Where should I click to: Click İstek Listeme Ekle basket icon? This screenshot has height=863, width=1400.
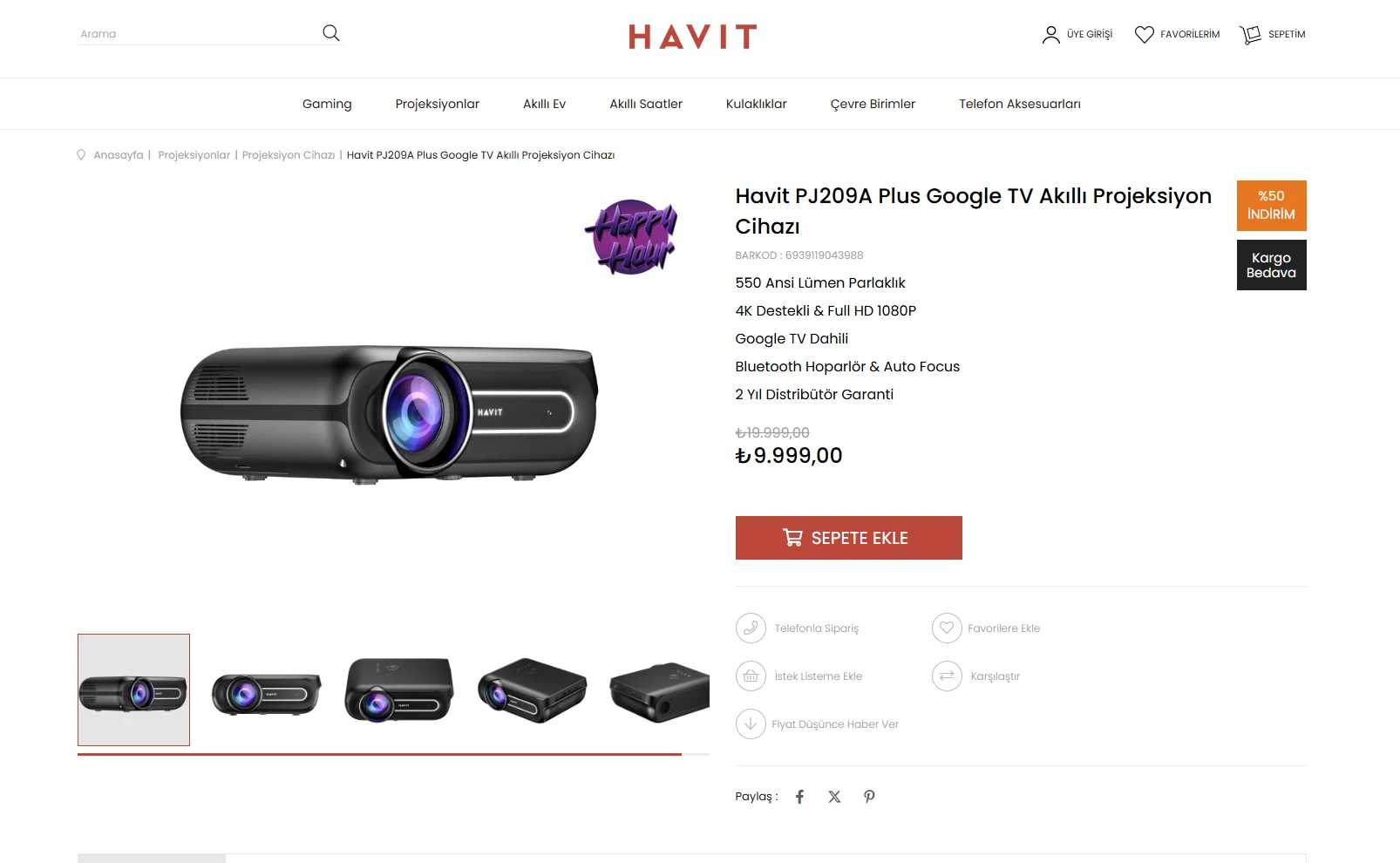pyautogui.click(x=751, y=676)
